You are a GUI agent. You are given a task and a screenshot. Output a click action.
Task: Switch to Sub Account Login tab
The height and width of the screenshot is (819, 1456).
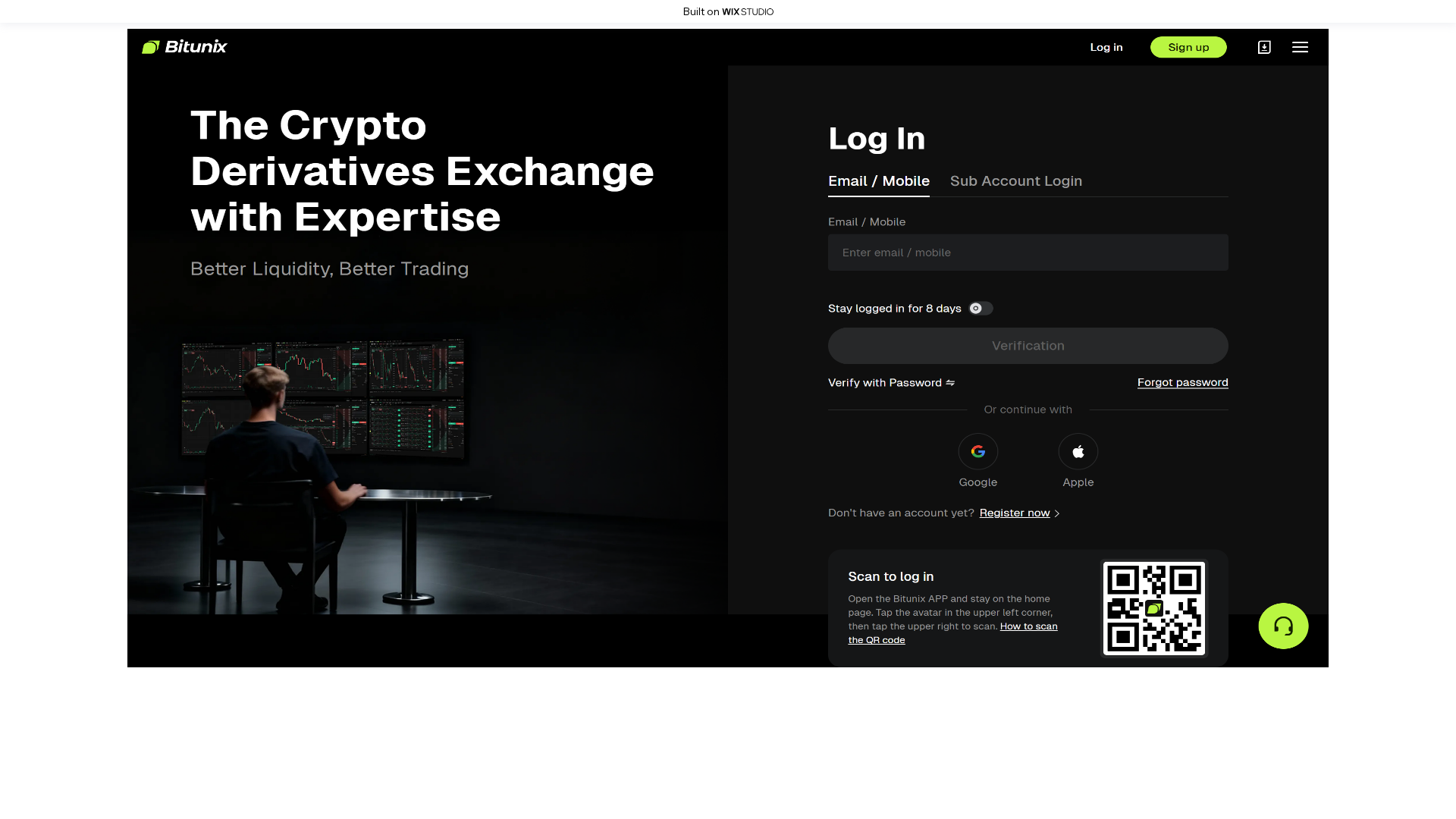(x=1015, y=181)
